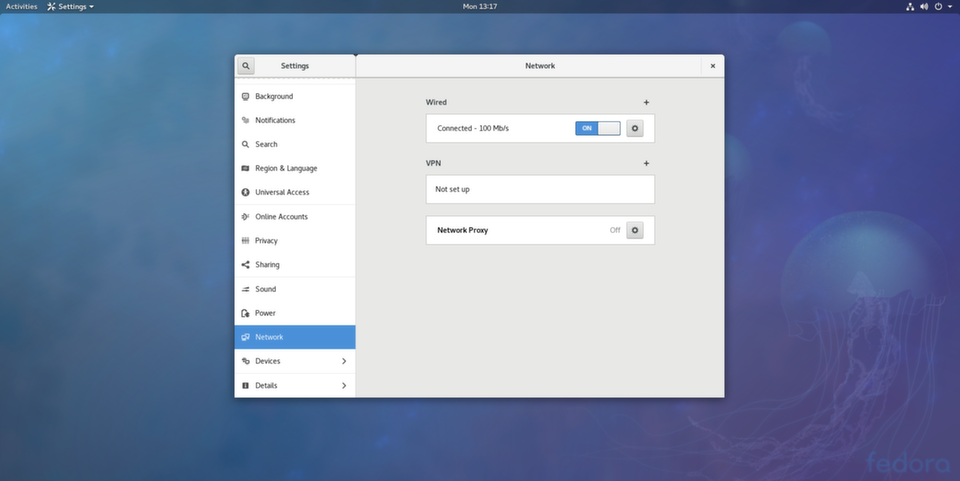Open the clock calendar Mon 13:17
Image resolution: width=960 pixels, height=481 pixels.
tap(480, 7)
